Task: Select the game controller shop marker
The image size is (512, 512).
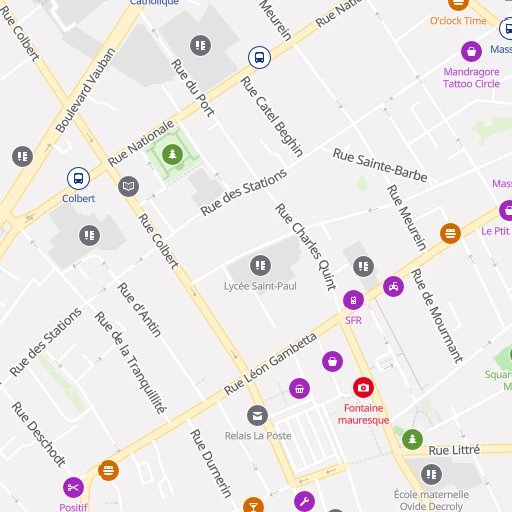Action: coord(393,286)
